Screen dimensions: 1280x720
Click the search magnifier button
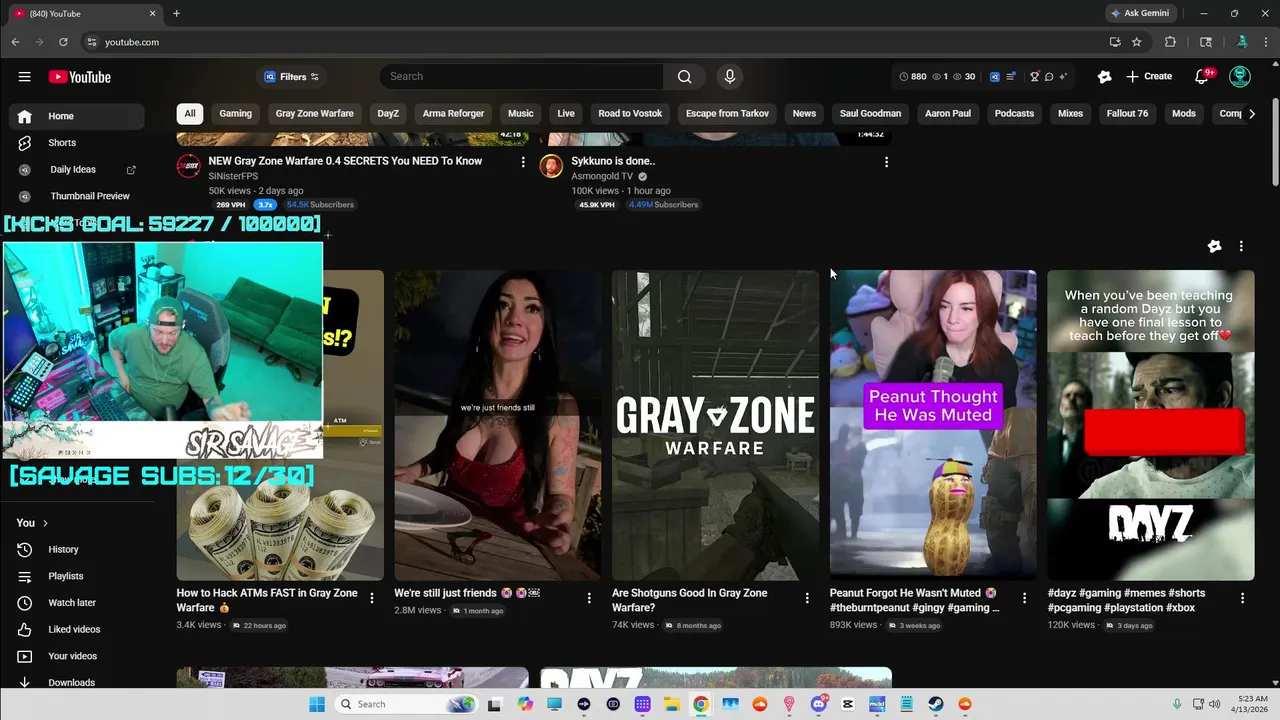click(x=684, y=77)
